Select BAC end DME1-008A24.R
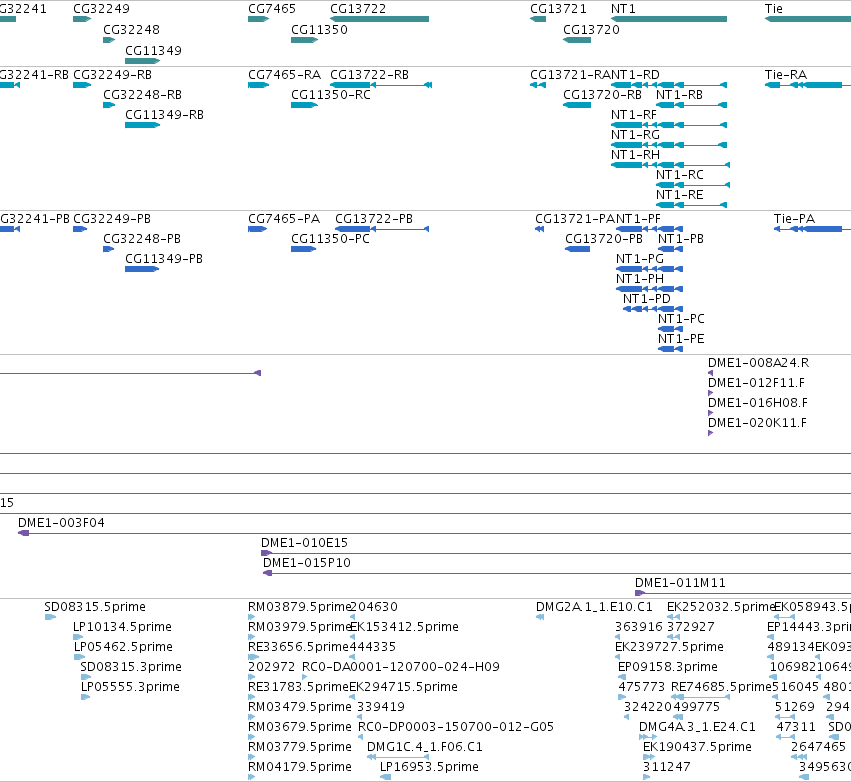This screenshot has width=851, height=782. click(x=758, y=363)
